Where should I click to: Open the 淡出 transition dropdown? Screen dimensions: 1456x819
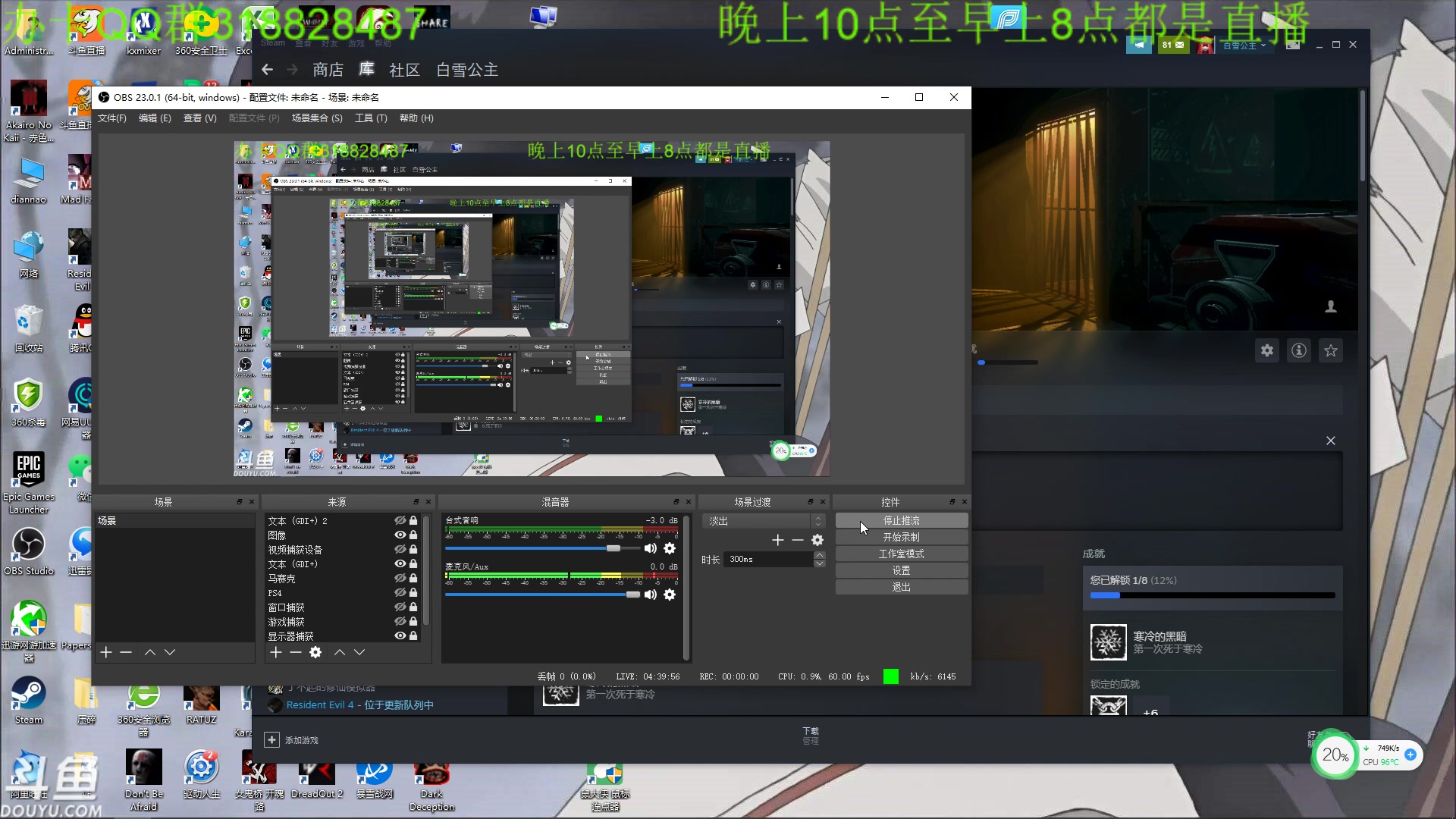coord(764,521)
